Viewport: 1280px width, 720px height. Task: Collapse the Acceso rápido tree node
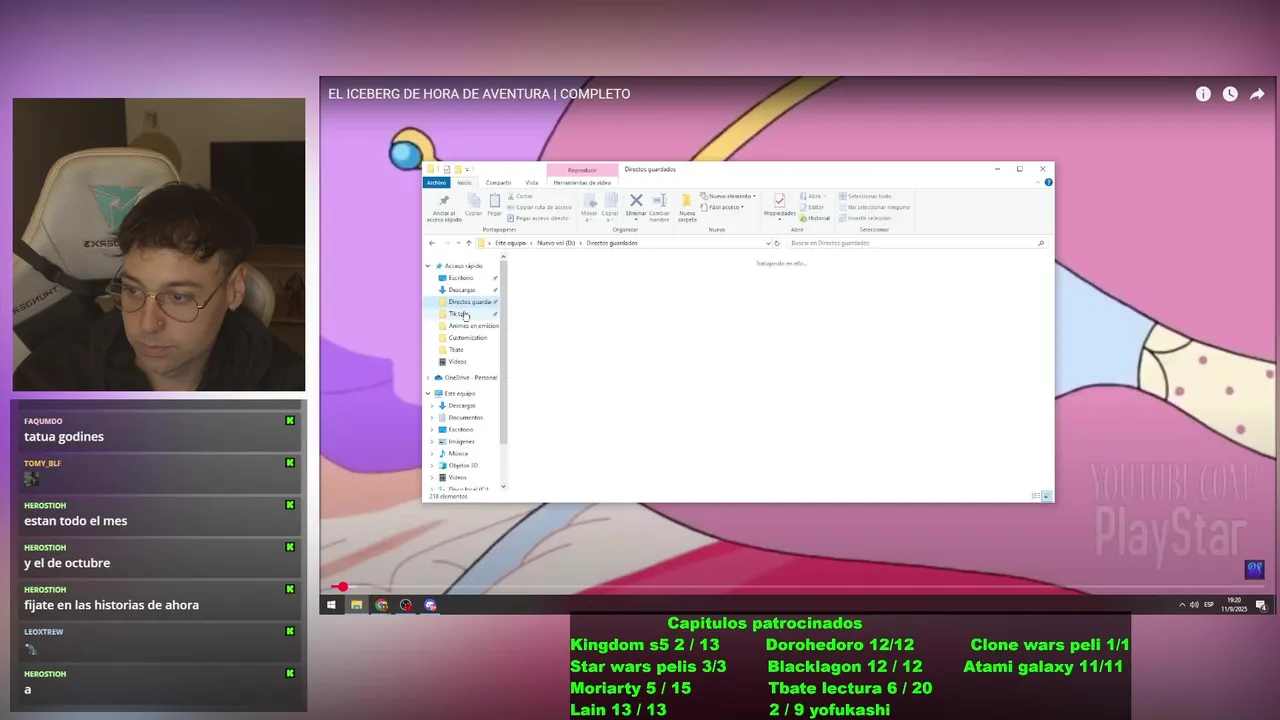(428, 266)
